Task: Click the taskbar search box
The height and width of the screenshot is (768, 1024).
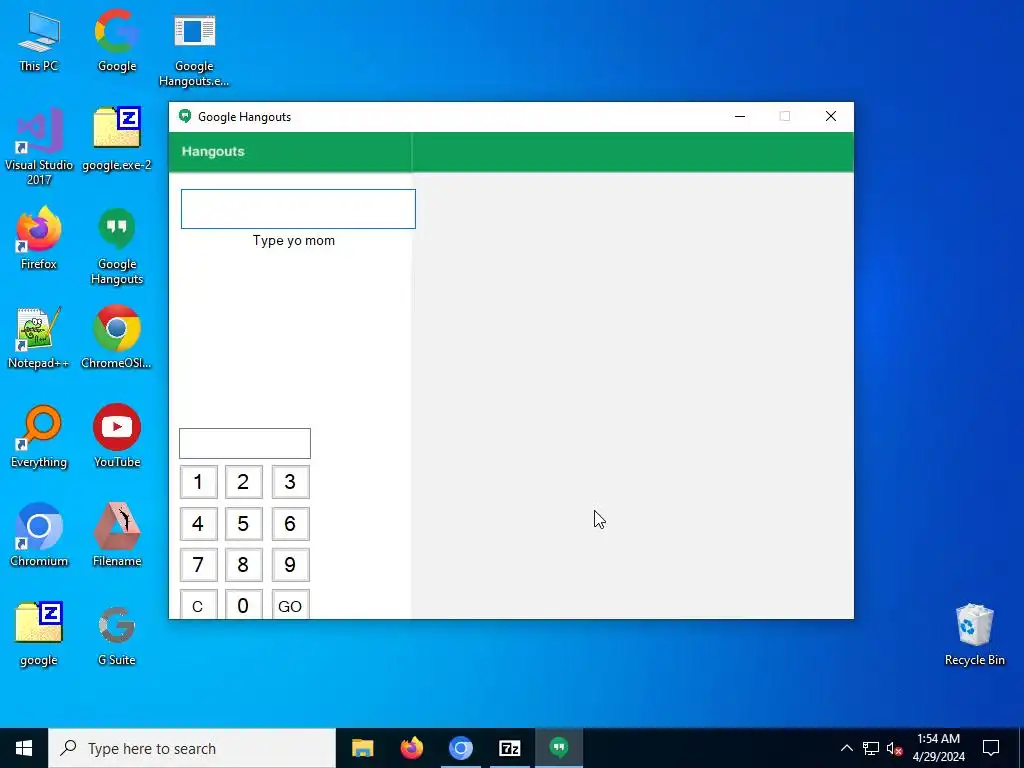Action: [x=192, y=748]
